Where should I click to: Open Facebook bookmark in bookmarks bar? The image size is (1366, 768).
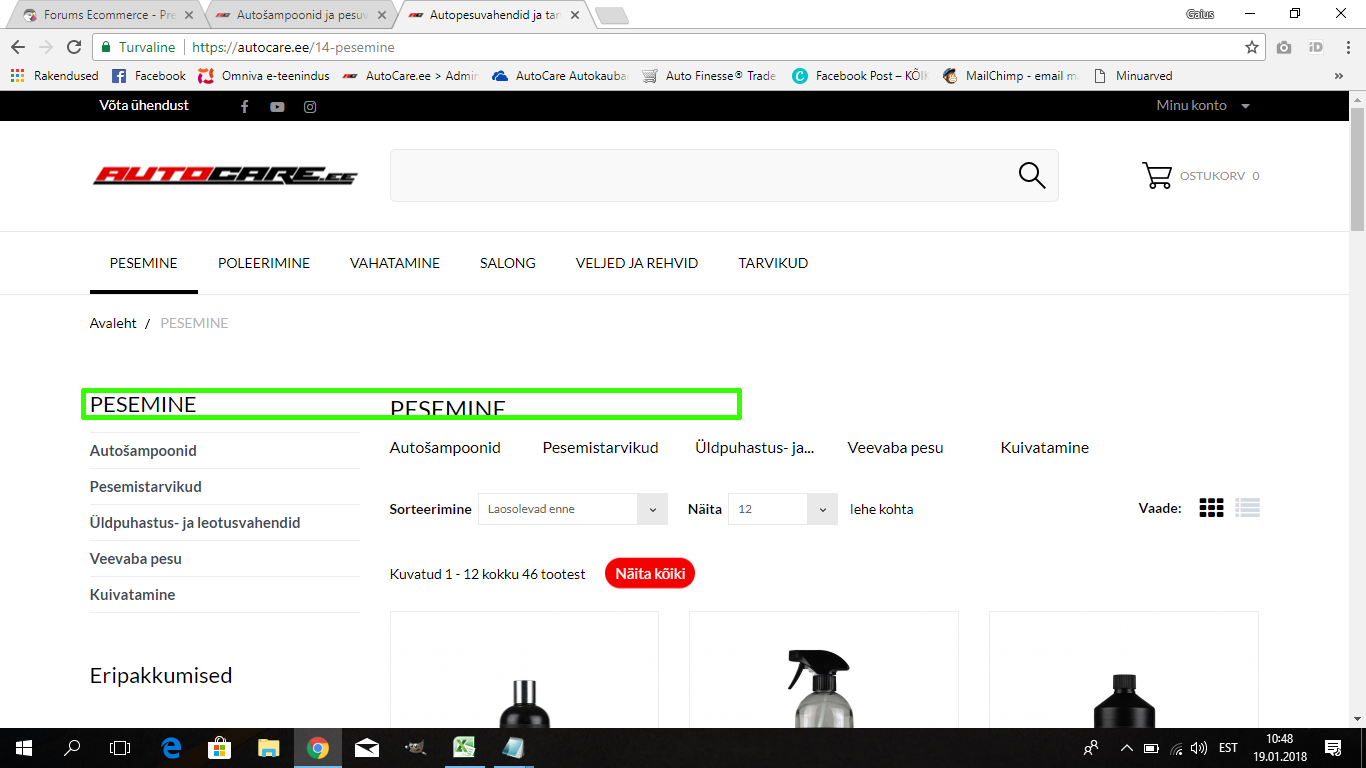(149, 76)
